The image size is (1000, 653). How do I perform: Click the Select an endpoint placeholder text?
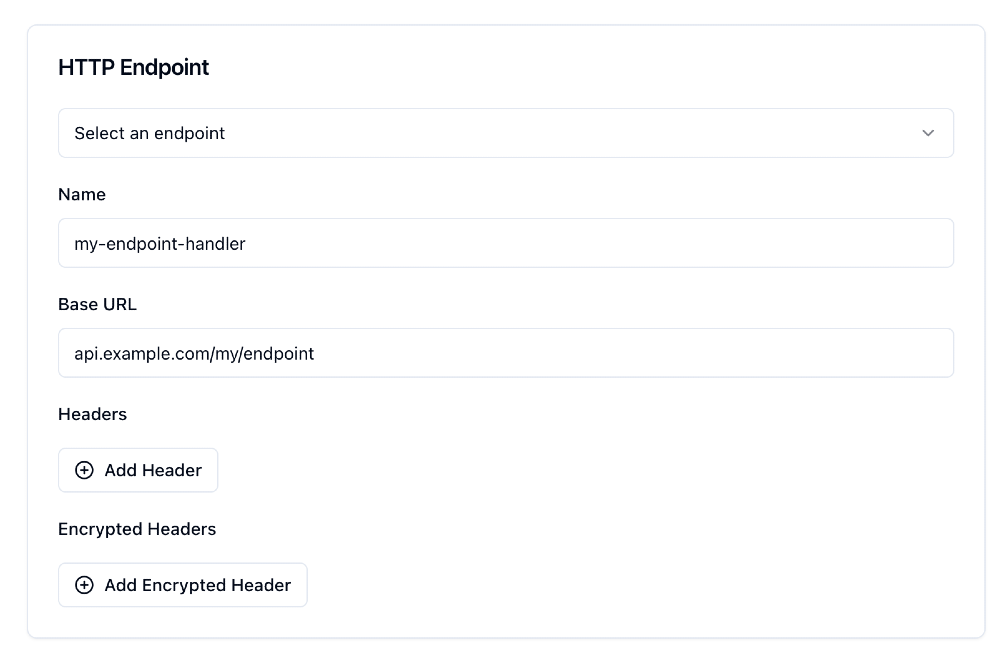[x=150, y=132]
